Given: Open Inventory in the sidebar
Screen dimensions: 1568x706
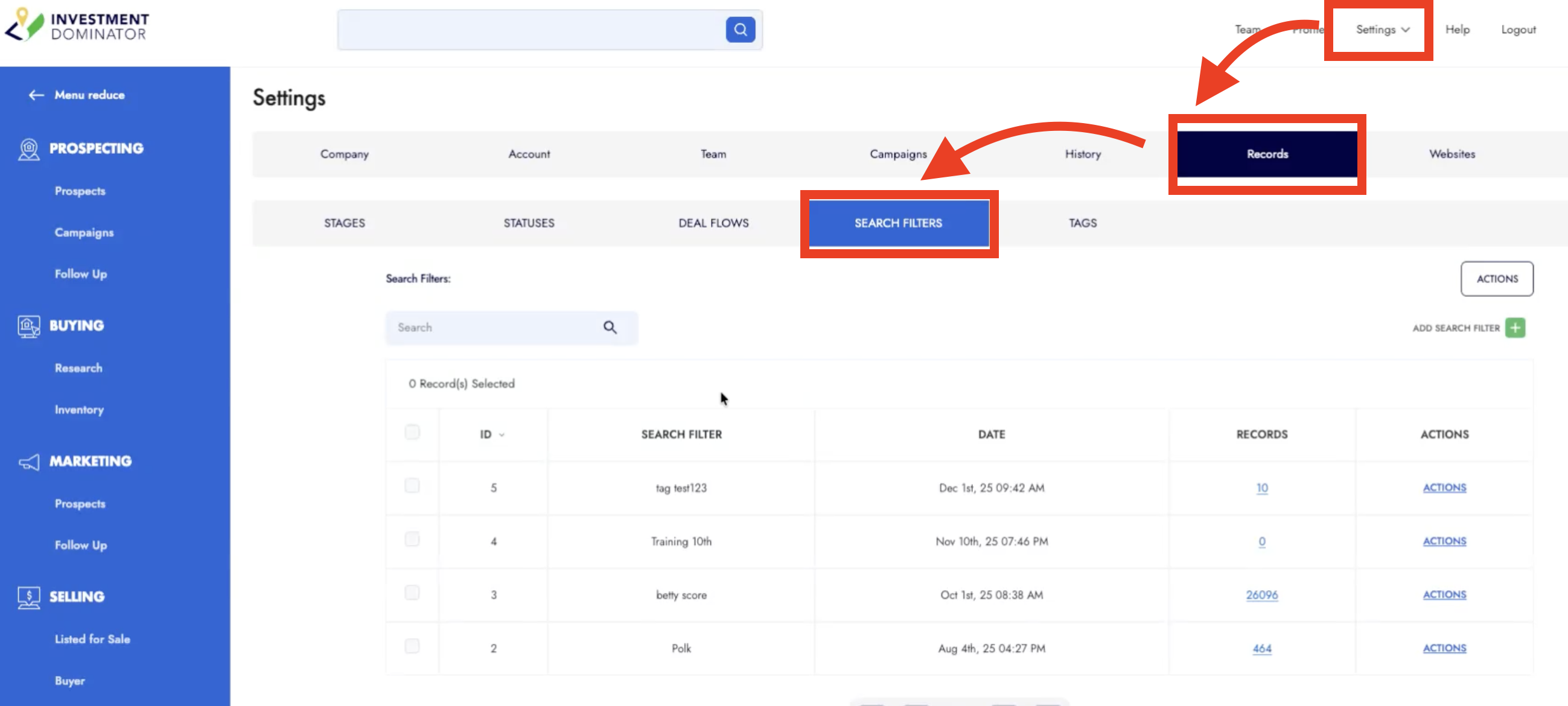Looking at the screenshot, I should 79,410.
